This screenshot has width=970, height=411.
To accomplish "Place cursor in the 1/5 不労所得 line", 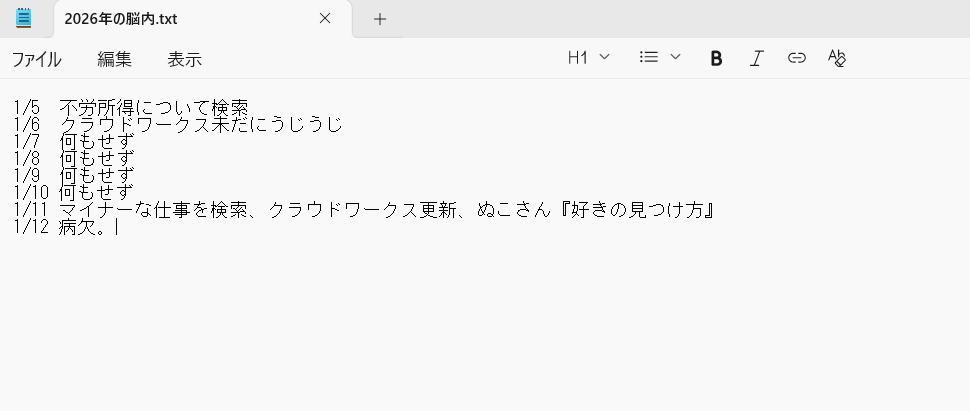I will (131, 108).
